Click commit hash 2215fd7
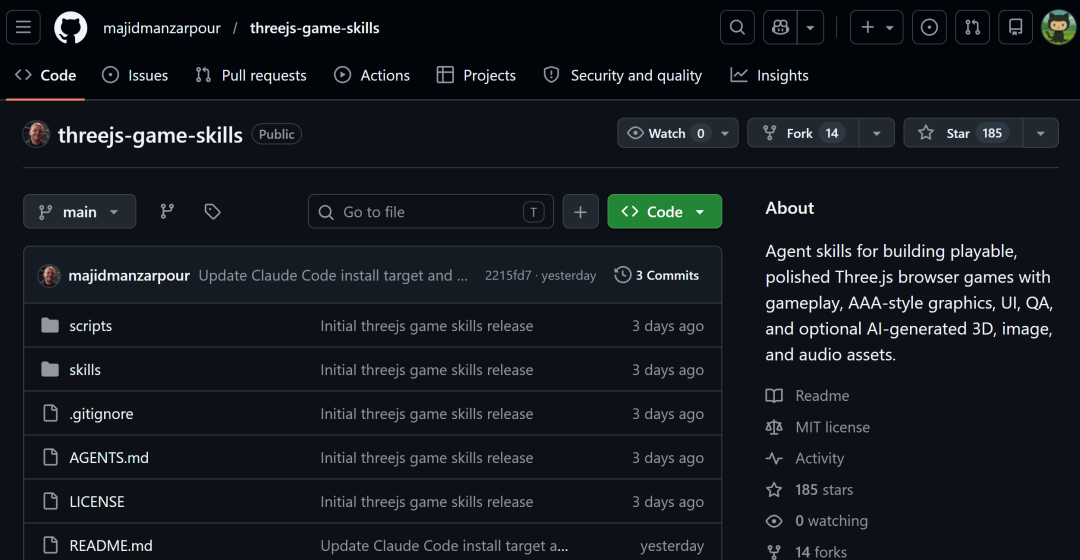The height and width of the screenshot is (560, 1080). (x=508, y=276)
